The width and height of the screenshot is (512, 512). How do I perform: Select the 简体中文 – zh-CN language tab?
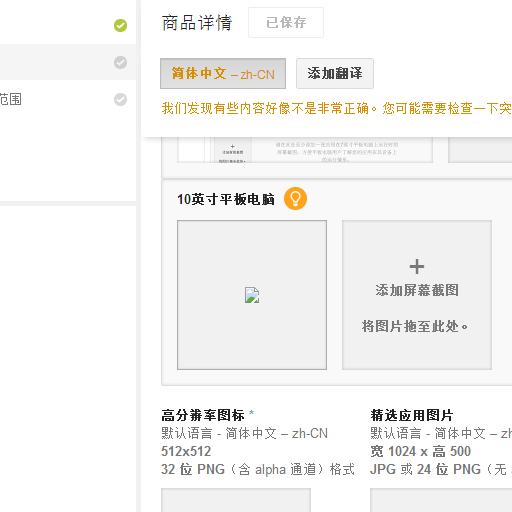pos(223,74)
